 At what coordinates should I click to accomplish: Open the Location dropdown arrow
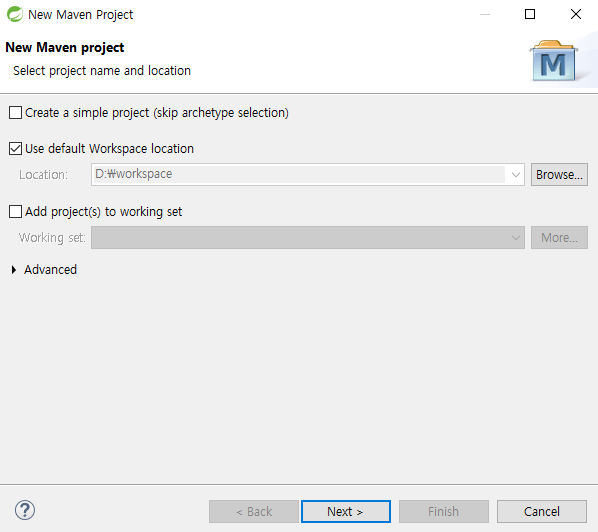coord(516,175)
